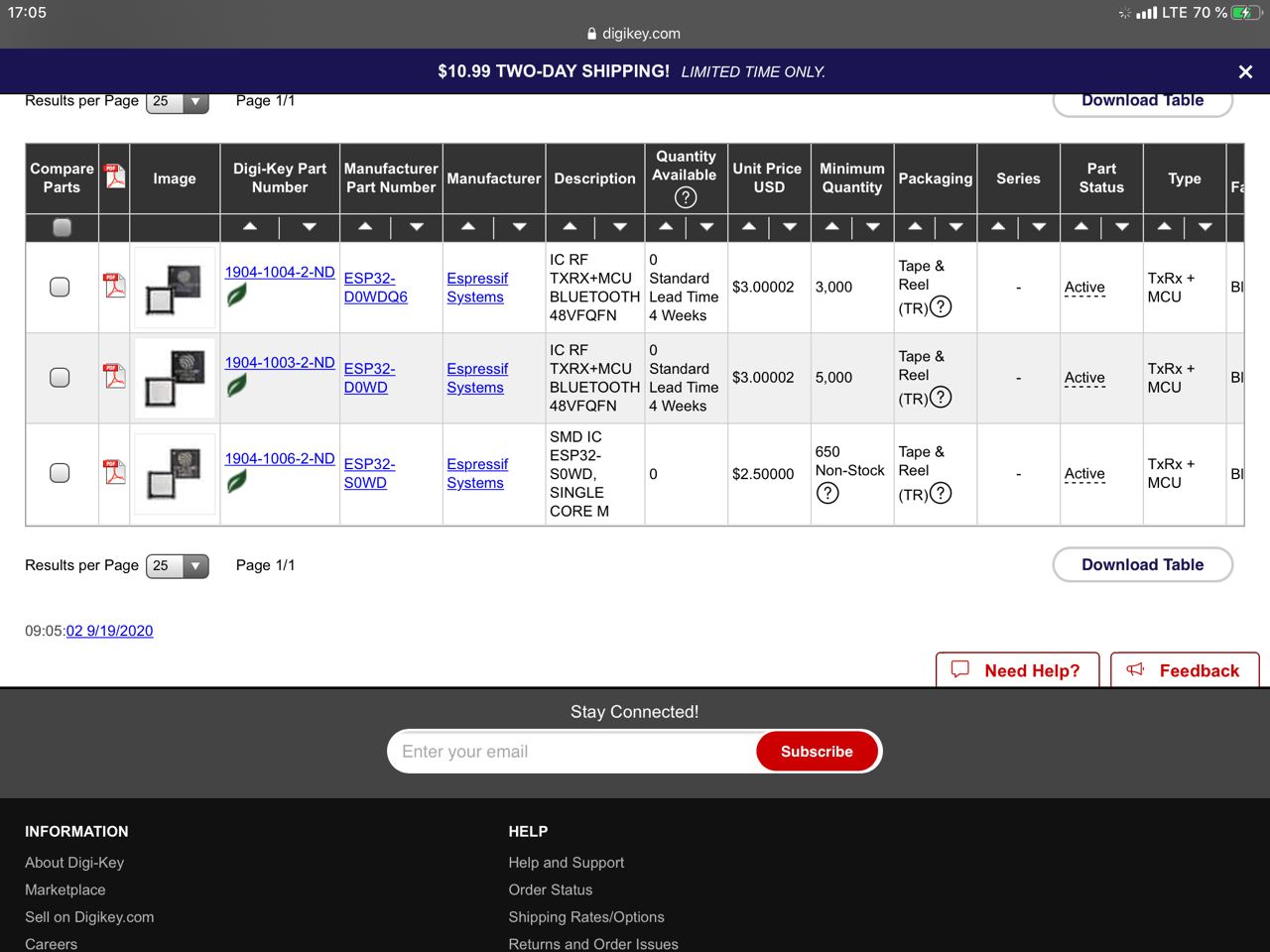Screen dimensions: 1270x952
Task: Open ESP32-S0WD manufacturer part link
Action: tap(369, 473)
